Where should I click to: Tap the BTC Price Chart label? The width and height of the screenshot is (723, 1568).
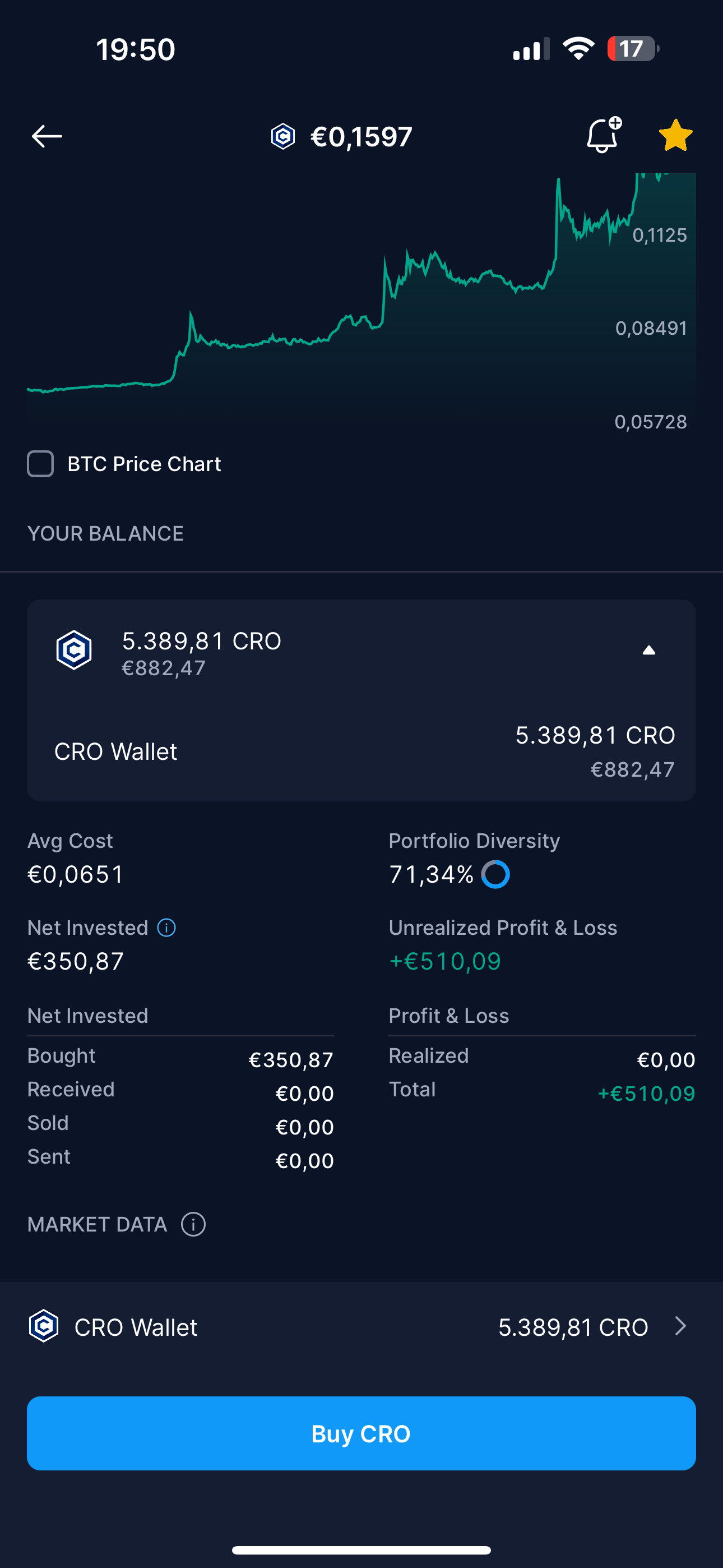144,464
